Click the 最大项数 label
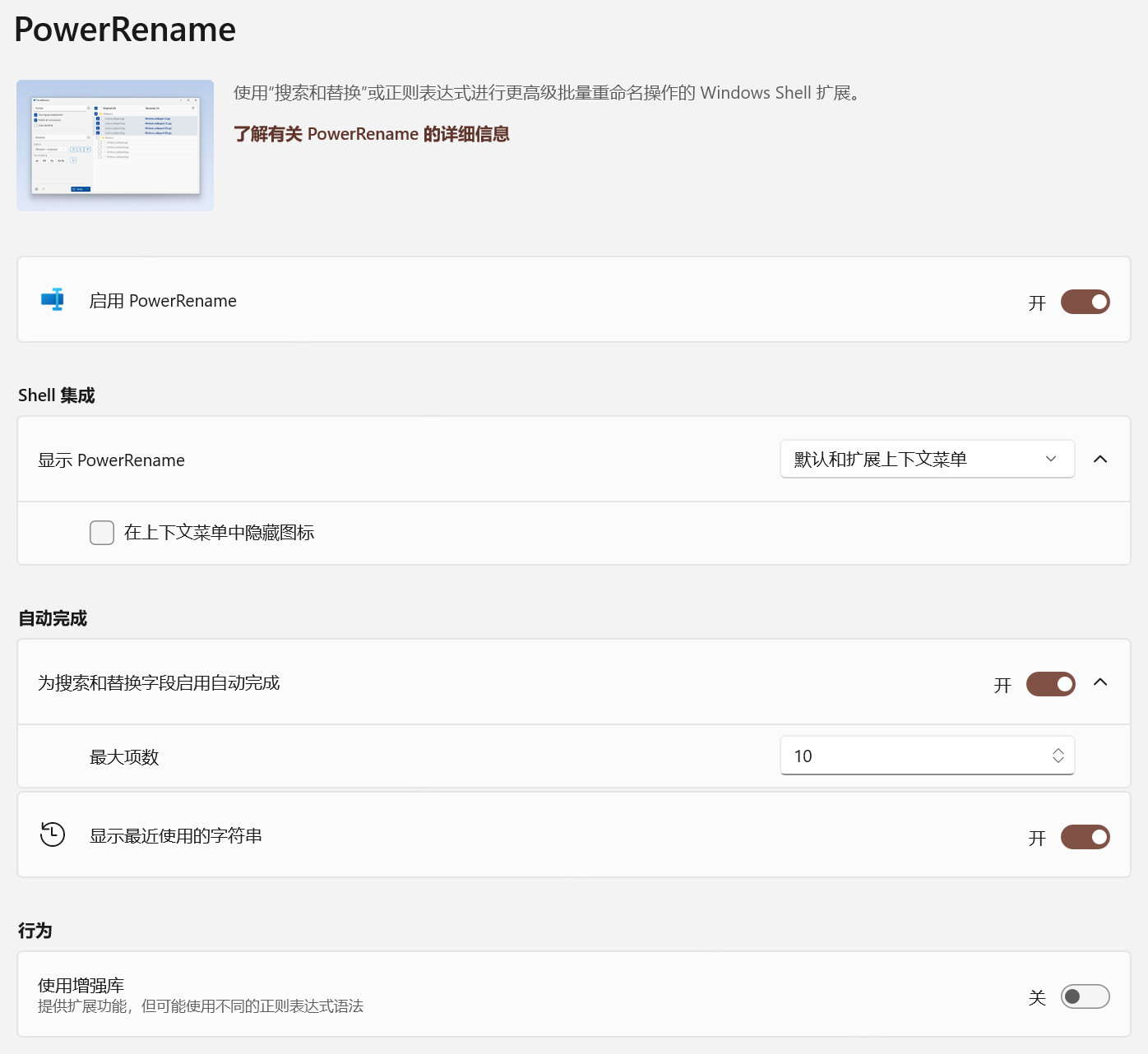This screenshot has width=1148, height=1054. tap(124, 757)
